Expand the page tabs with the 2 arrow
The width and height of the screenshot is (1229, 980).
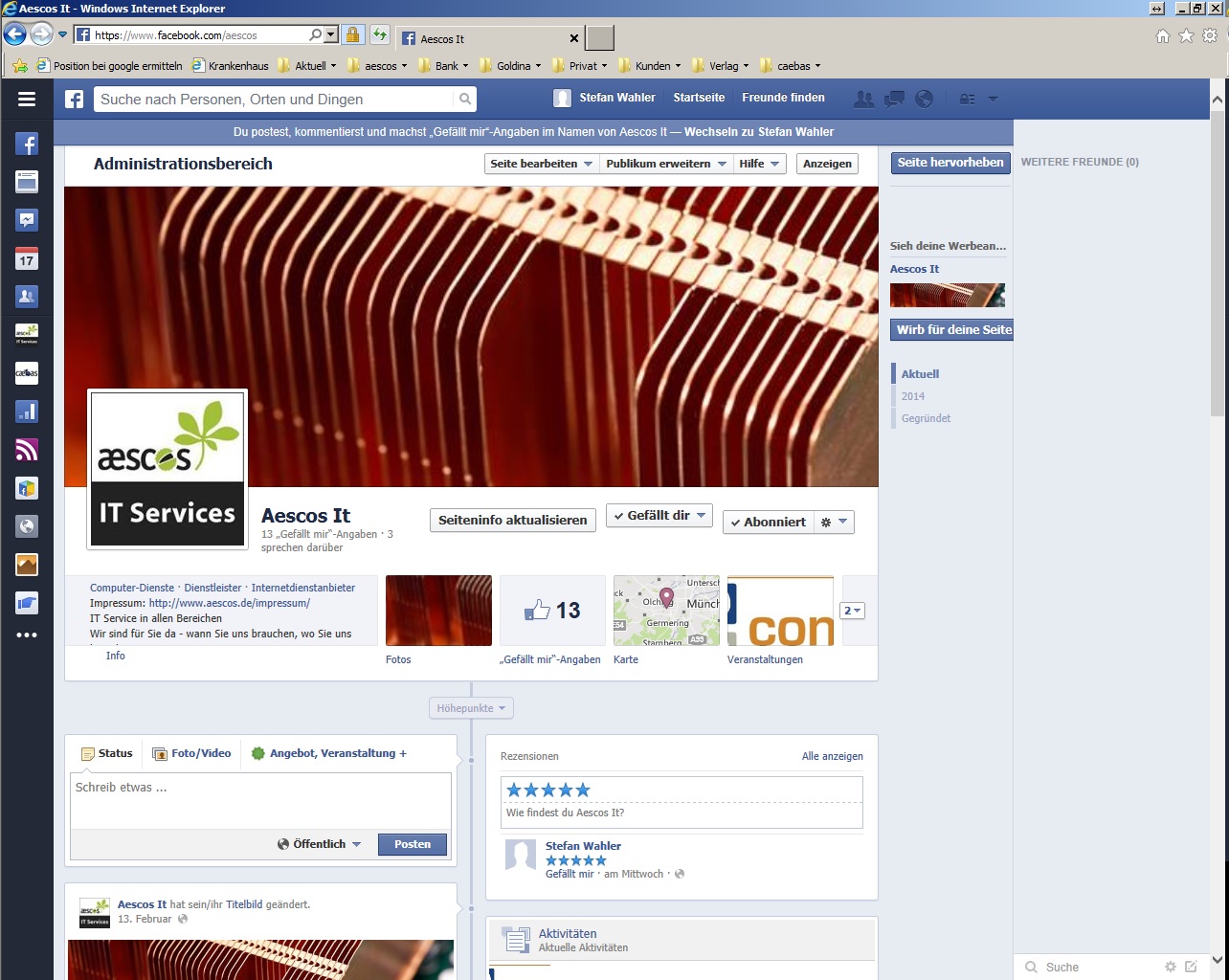click(x=852, y=611)
